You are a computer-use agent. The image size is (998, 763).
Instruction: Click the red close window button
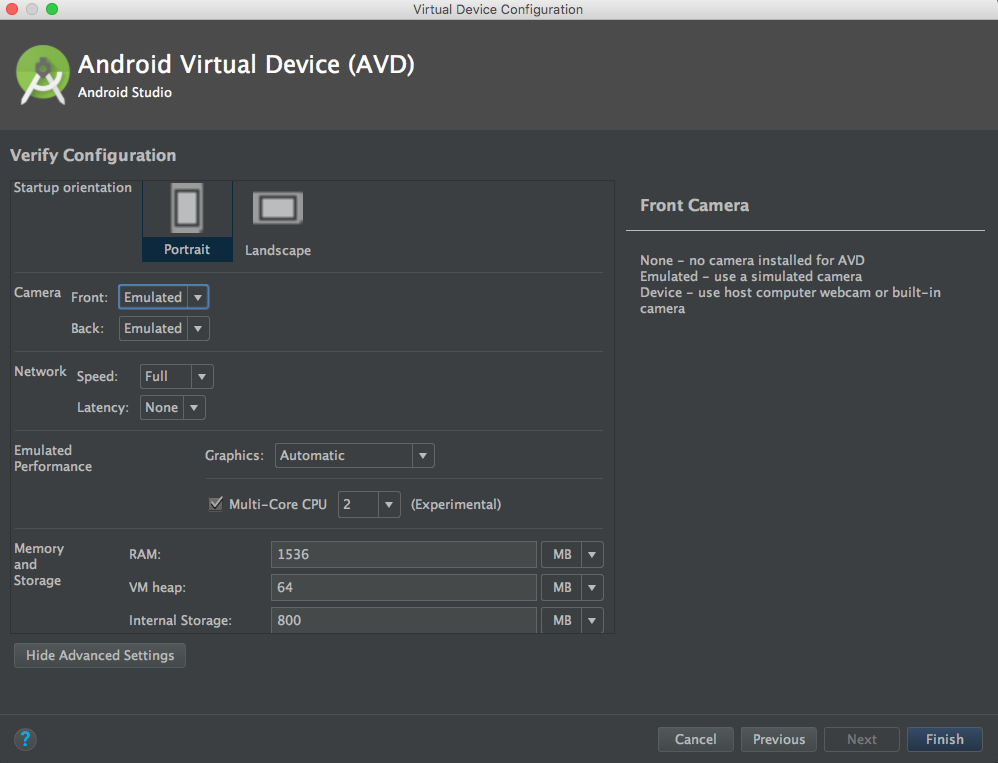11,9
